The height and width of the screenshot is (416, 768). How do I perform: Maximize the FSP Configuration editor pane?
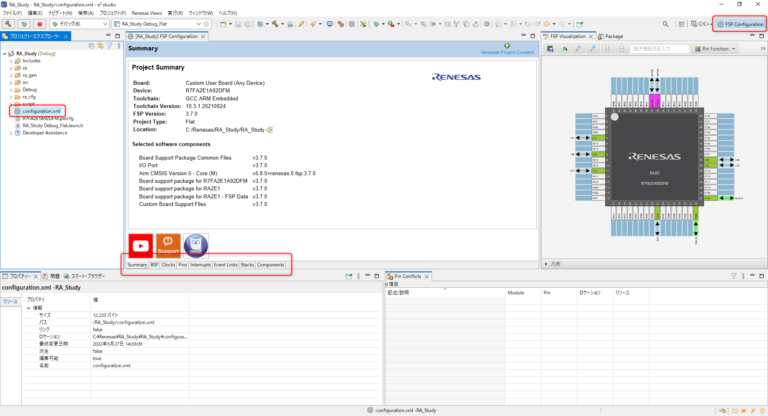click(x=532, y=36)
